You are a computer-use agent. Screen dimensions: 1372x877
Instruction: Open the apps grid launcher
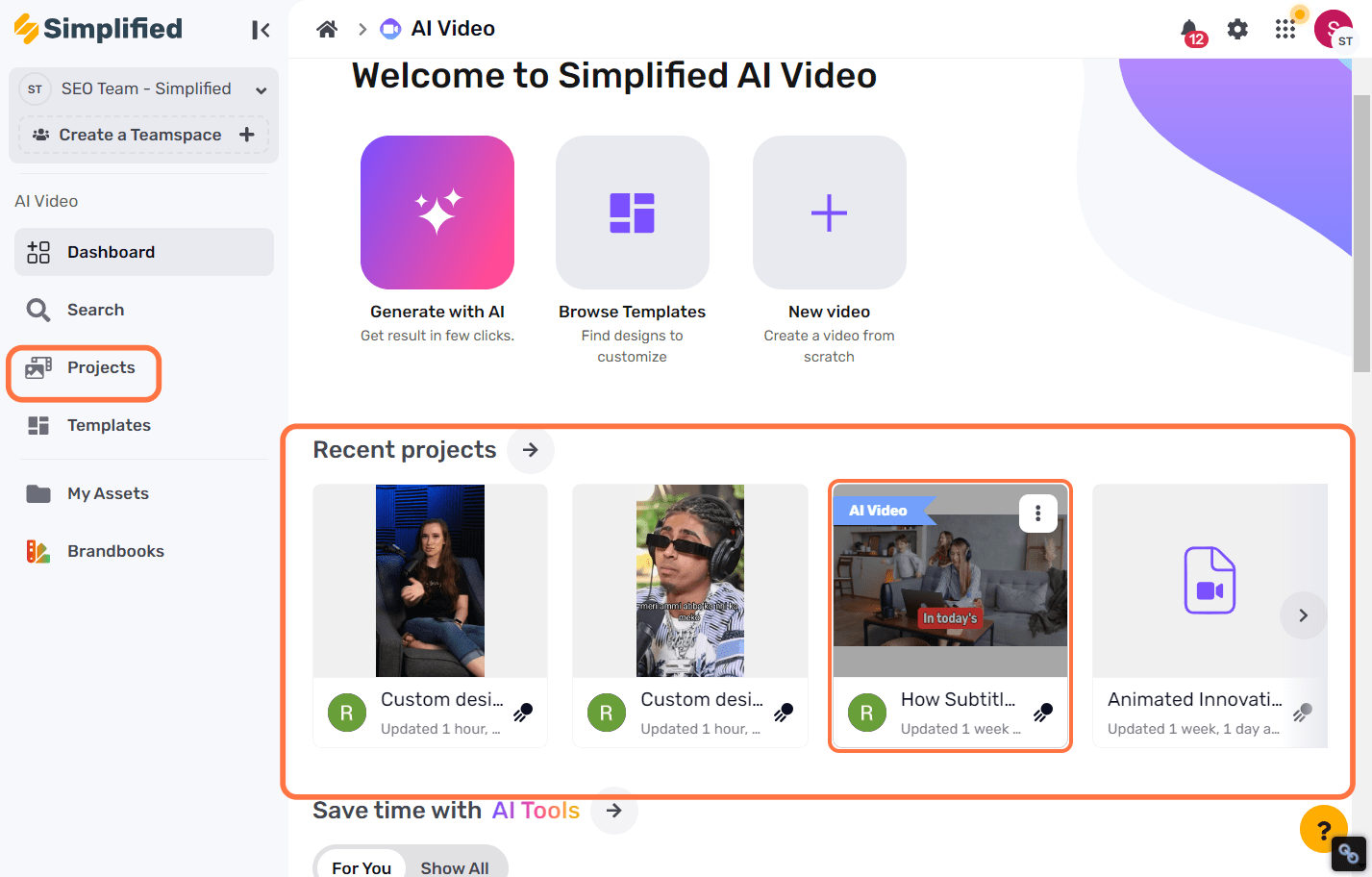(1285, 29)
